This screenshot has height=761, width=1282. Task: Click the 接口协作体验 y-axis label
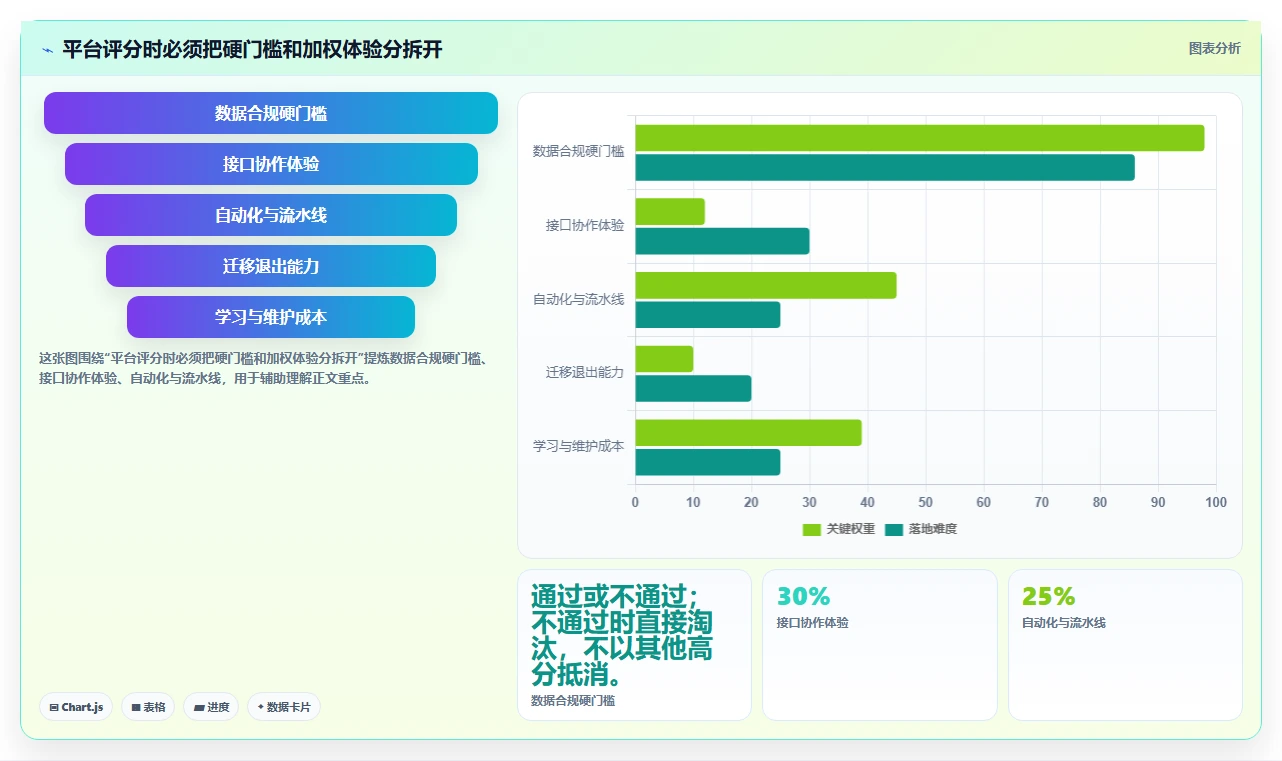click(x=585, y=226)
